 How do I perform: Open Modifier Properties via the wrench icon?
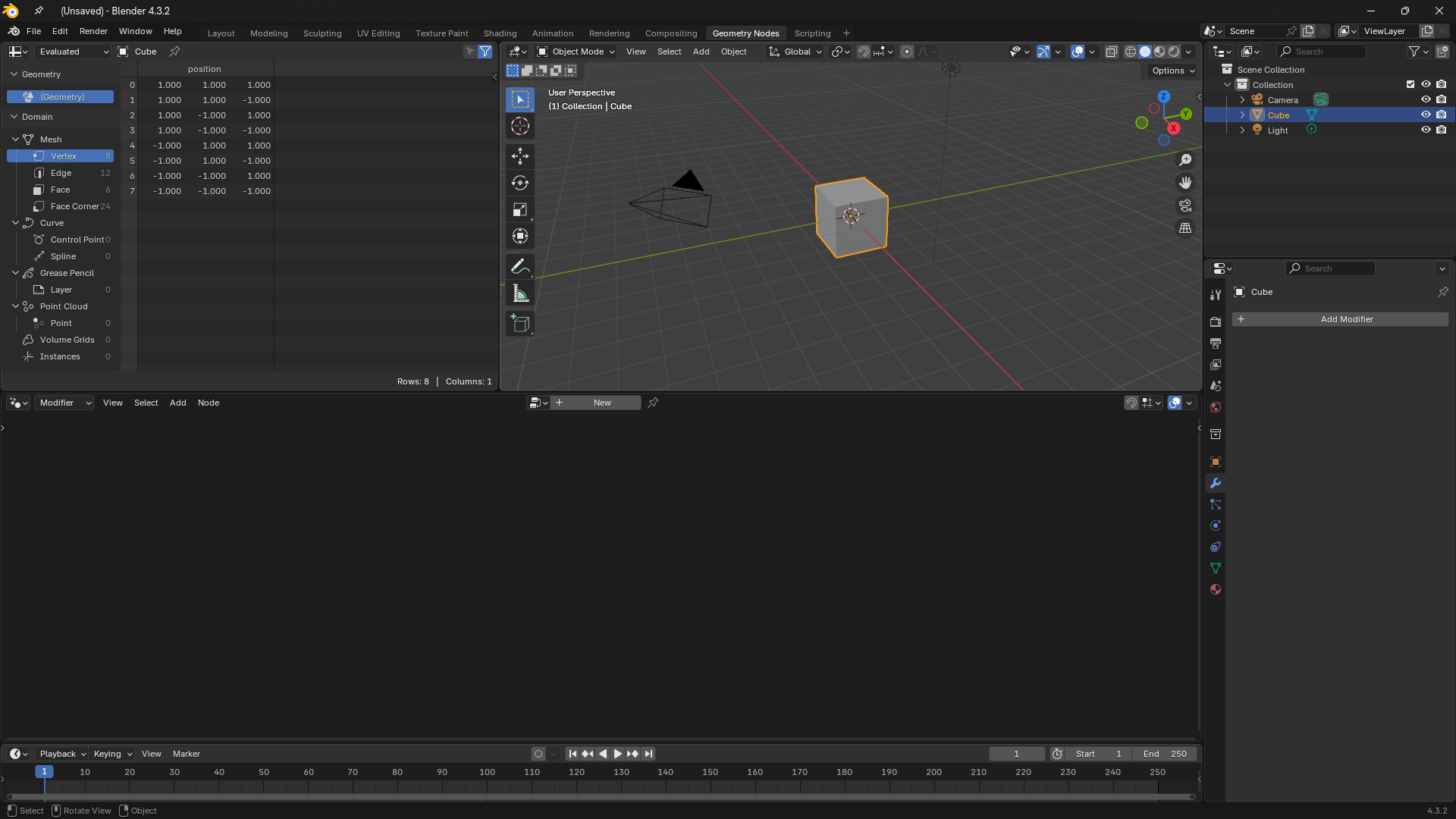pos(1216,483)
